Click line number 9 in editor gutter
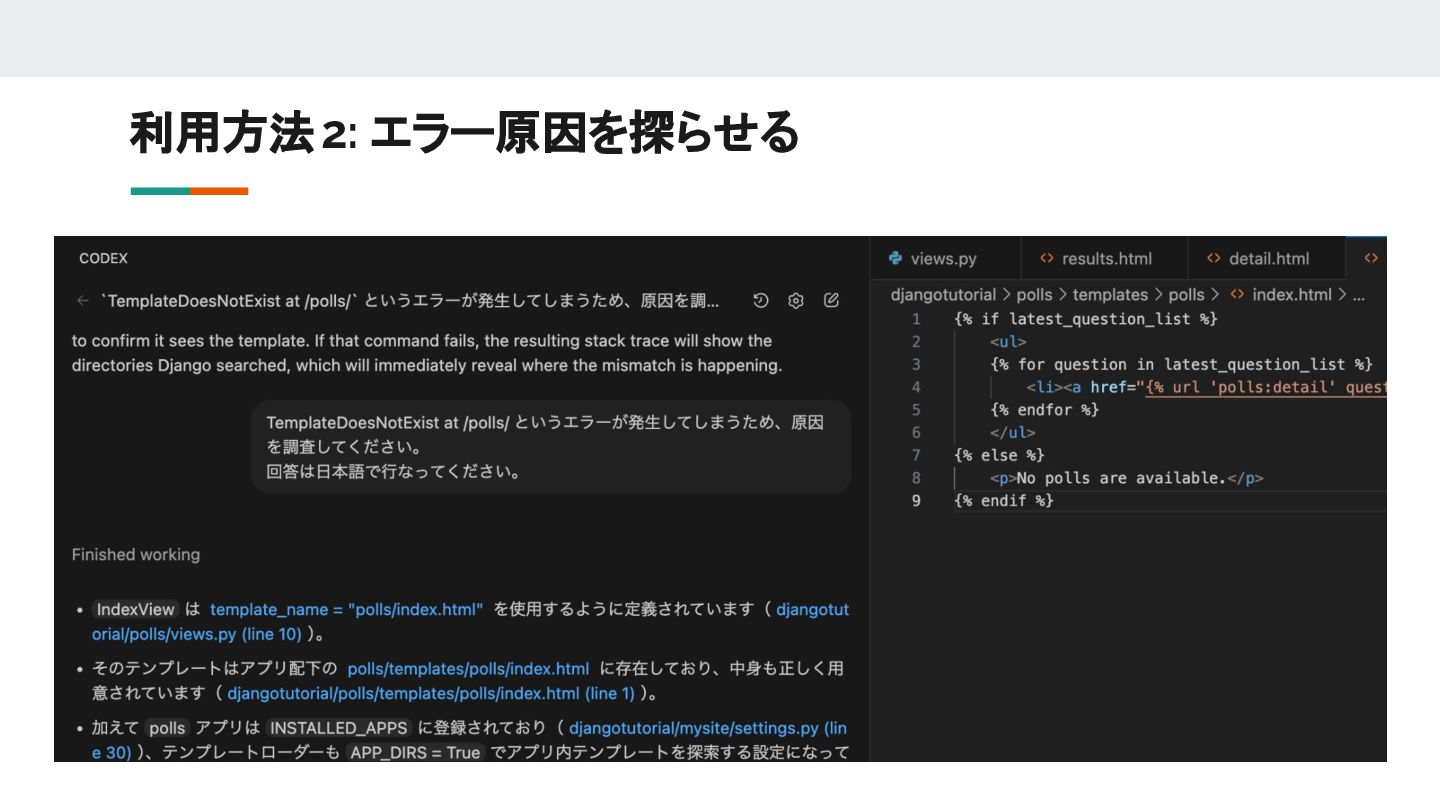Image resolution: width=1440 pixels, height=810 pixels. click(x=916, y=500)
